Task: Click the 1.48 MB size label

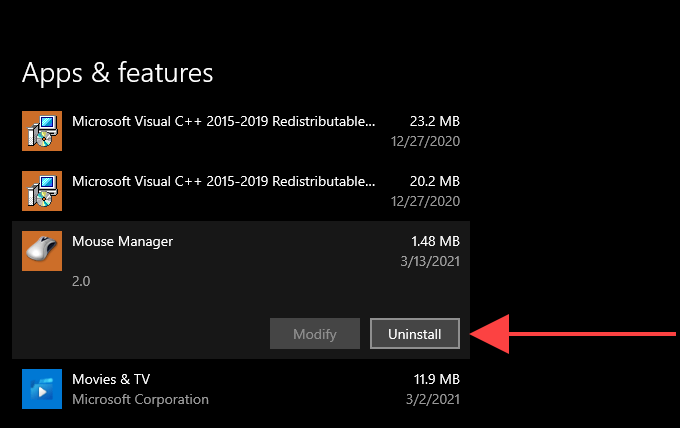Action: coord(435,241)
